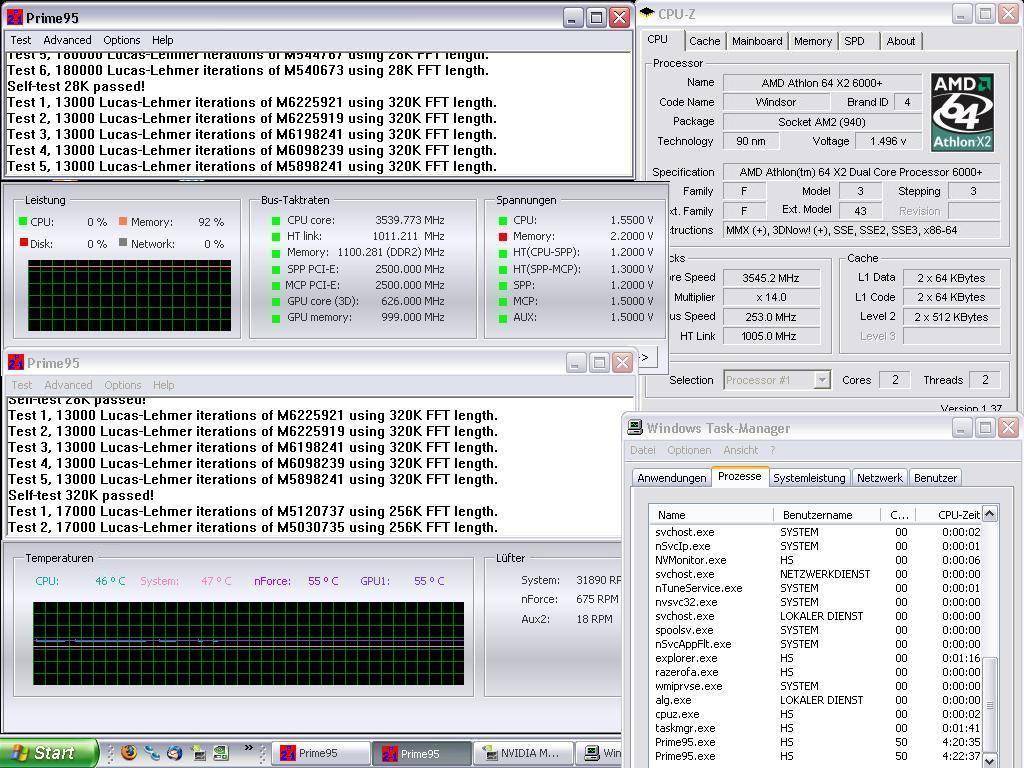This screenshot has height=768, width=1024.
Task: Sort processes by the Benutzername column header
Action: pos(827,515)
